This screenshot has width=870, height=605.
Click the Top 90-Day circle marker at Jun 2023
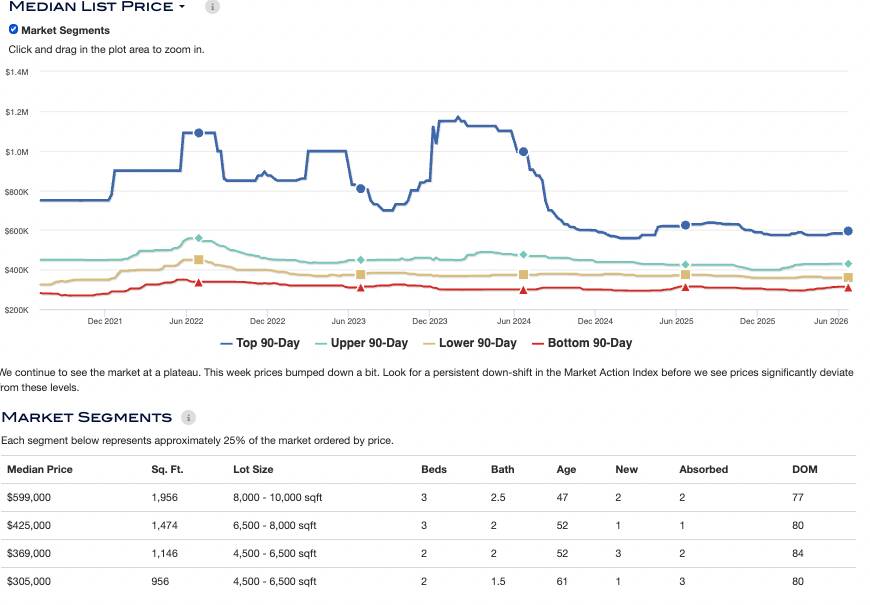pyautogui.click(x=361, y=189)
